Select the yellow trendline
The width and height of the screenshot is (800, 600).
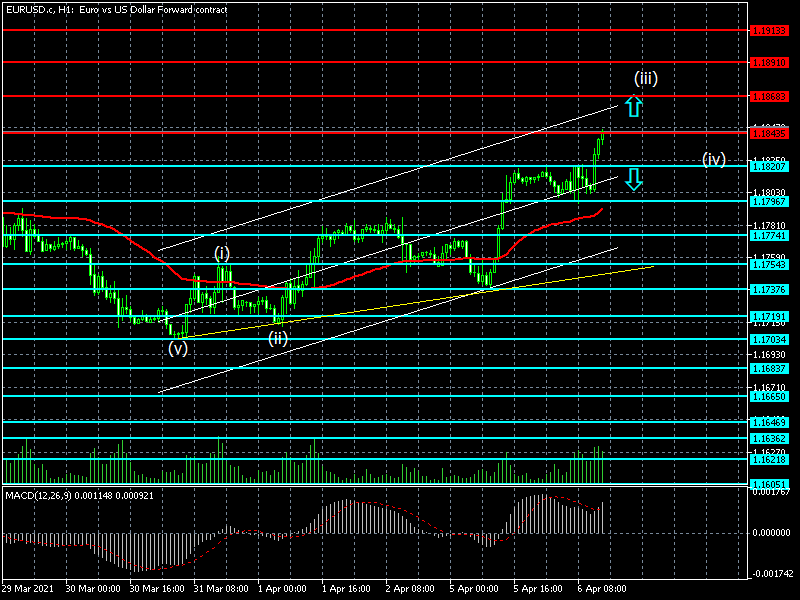pyautogui.click(x=418, y=302)
